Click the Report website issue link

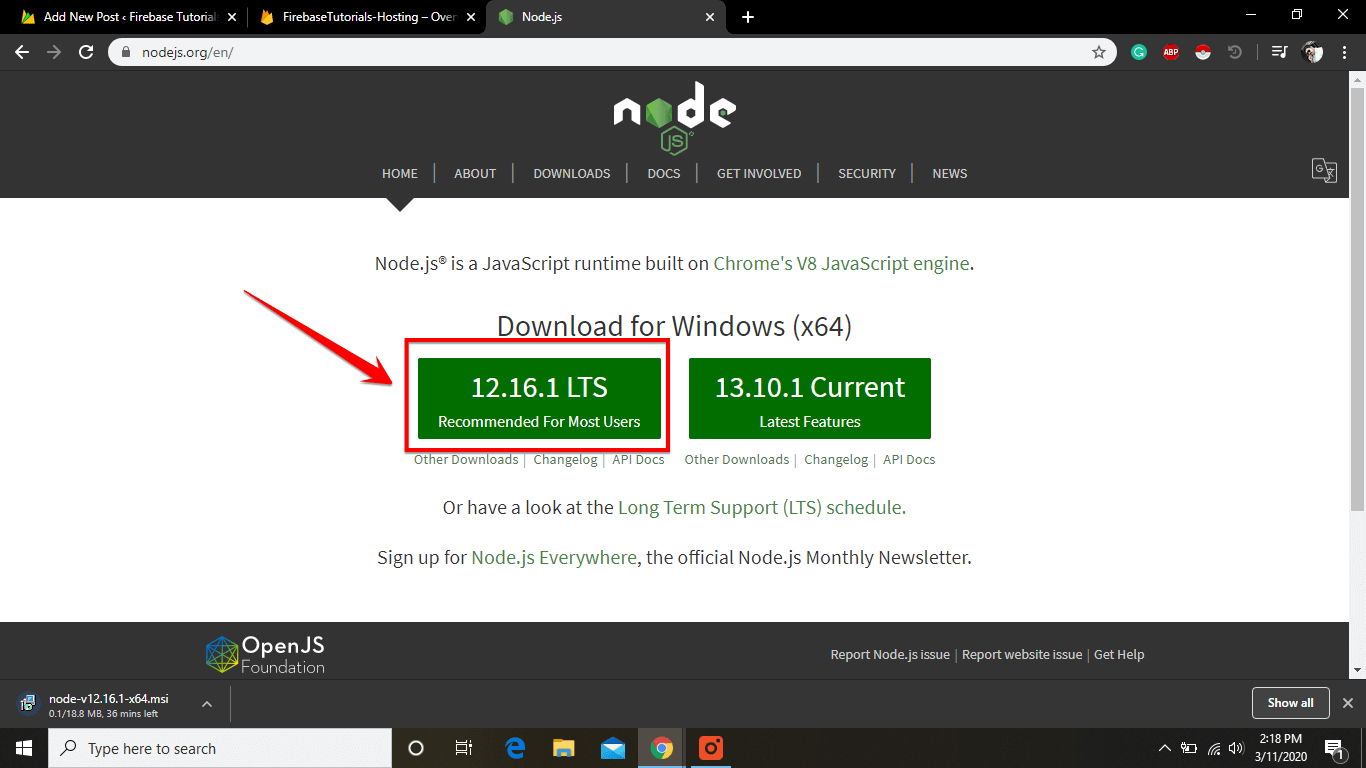(1022, 654)
